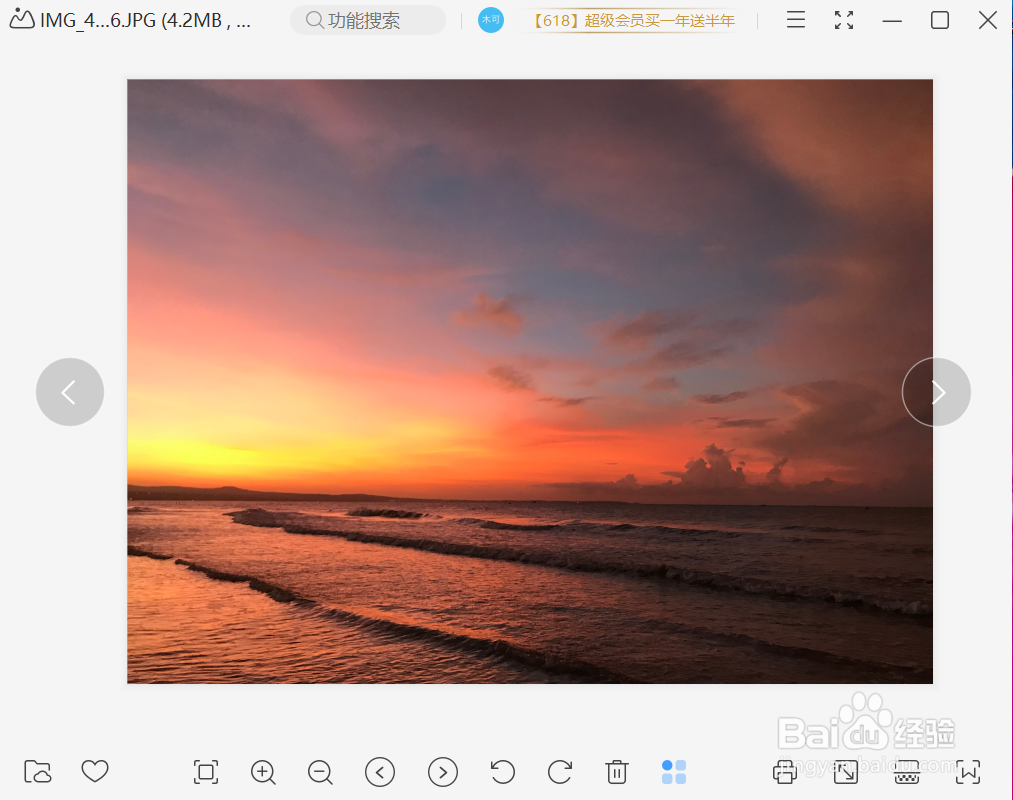Maximize the image viewer window
The height and width of the screenshot is (800, 1013).
tap(940, 20)
